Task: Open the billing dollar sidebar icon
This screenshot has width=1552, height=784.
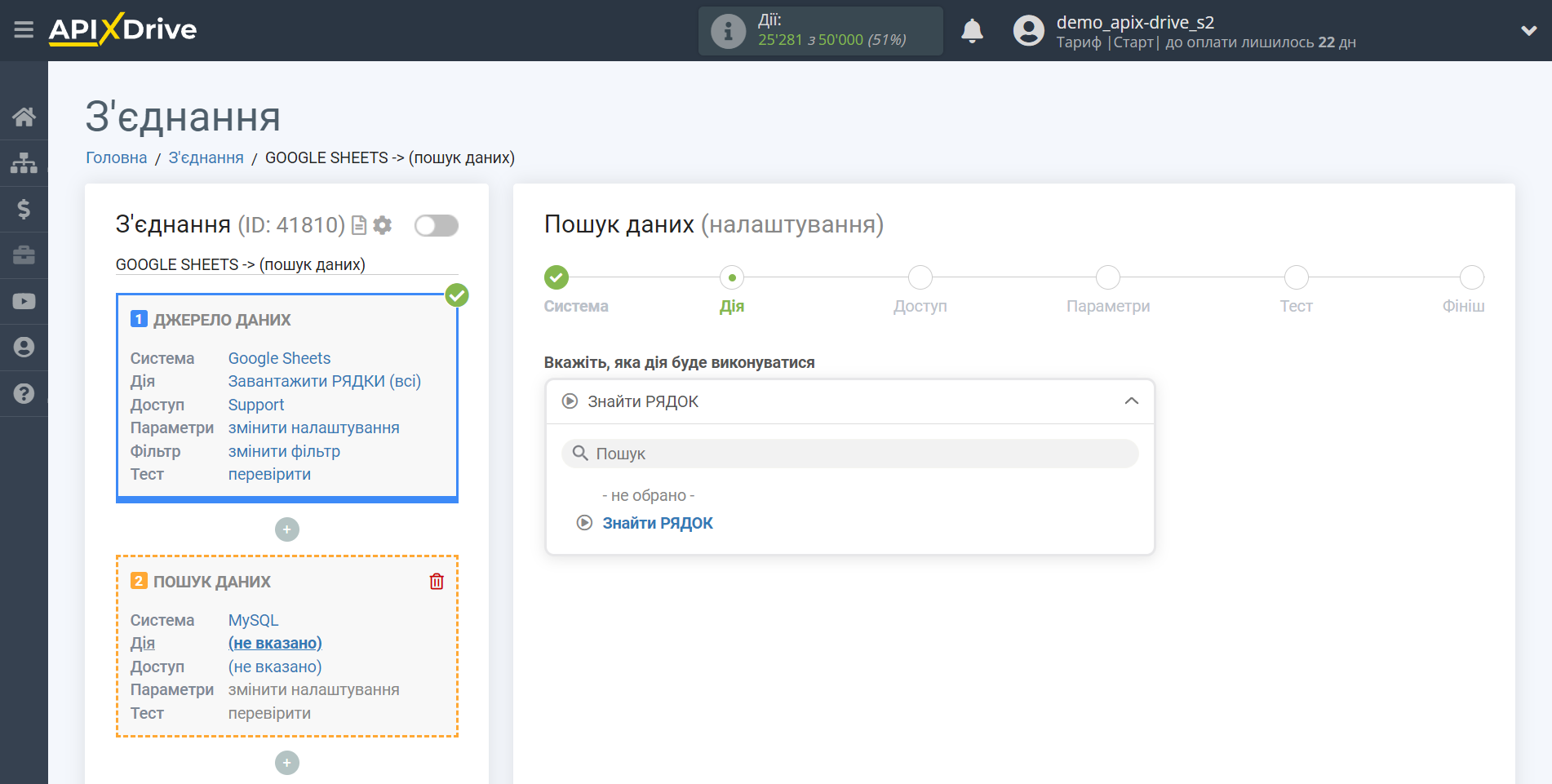Action: [24, 209]
